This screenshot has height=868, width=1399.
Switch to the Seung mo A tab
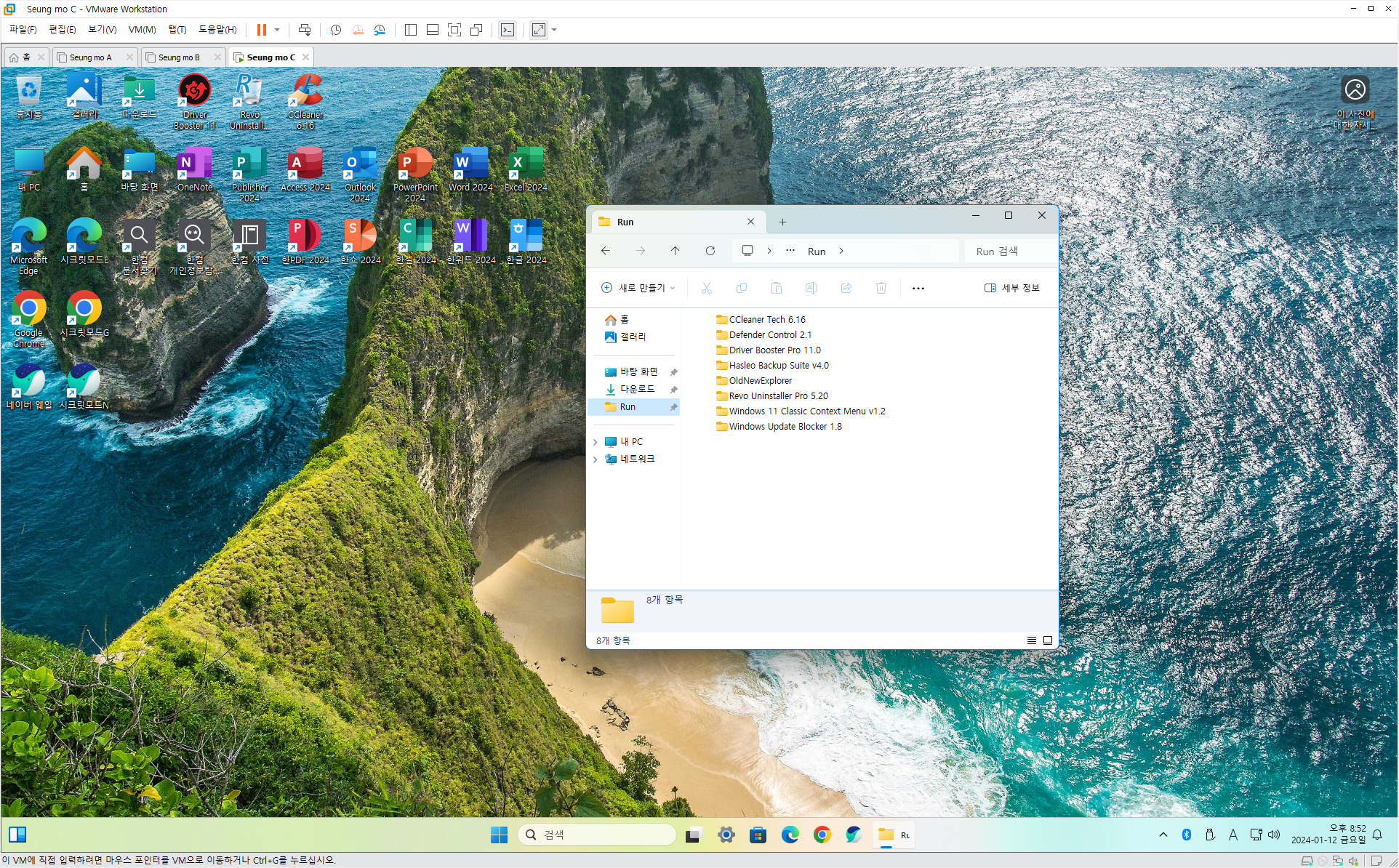pyautogui.click(x=91, y=57)
